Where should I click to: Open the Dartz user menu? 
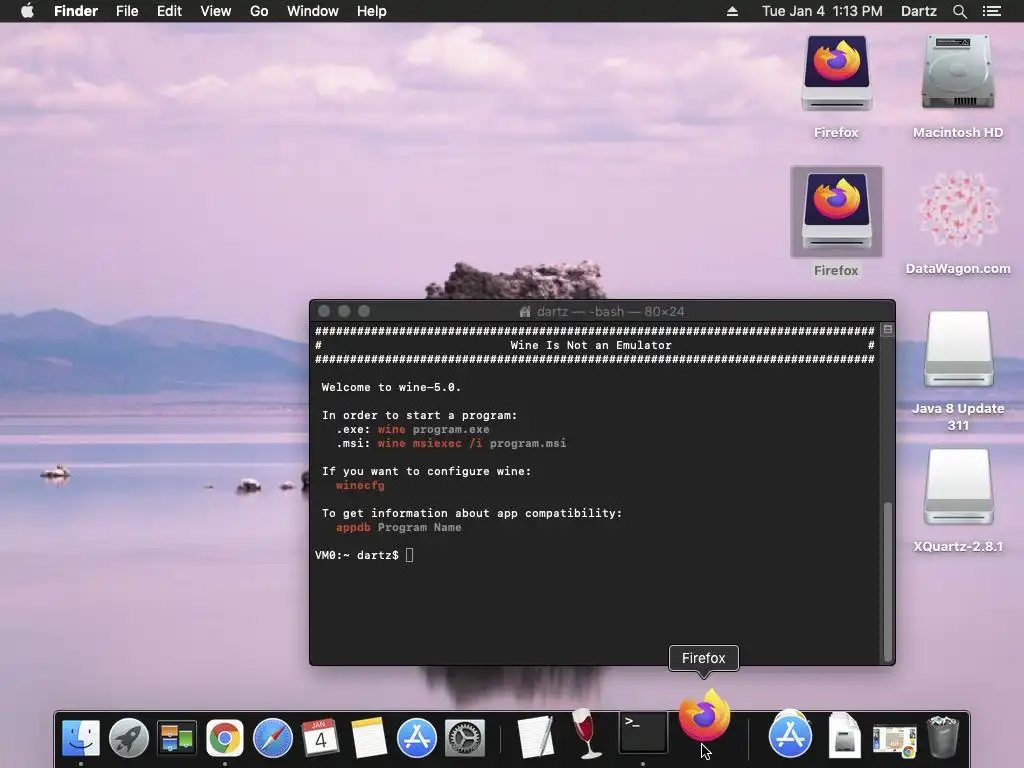[x=918, y=11]
